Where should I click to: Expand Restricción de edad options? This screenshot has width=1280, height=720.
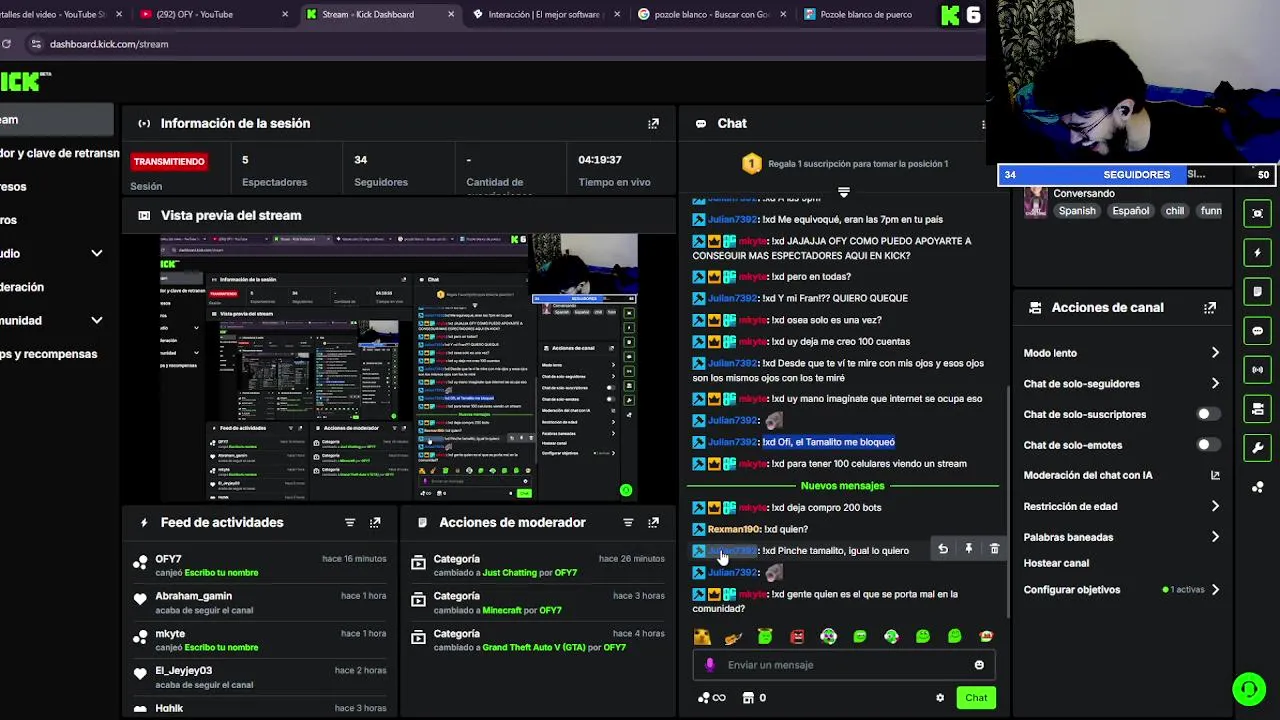(1215, 506)
